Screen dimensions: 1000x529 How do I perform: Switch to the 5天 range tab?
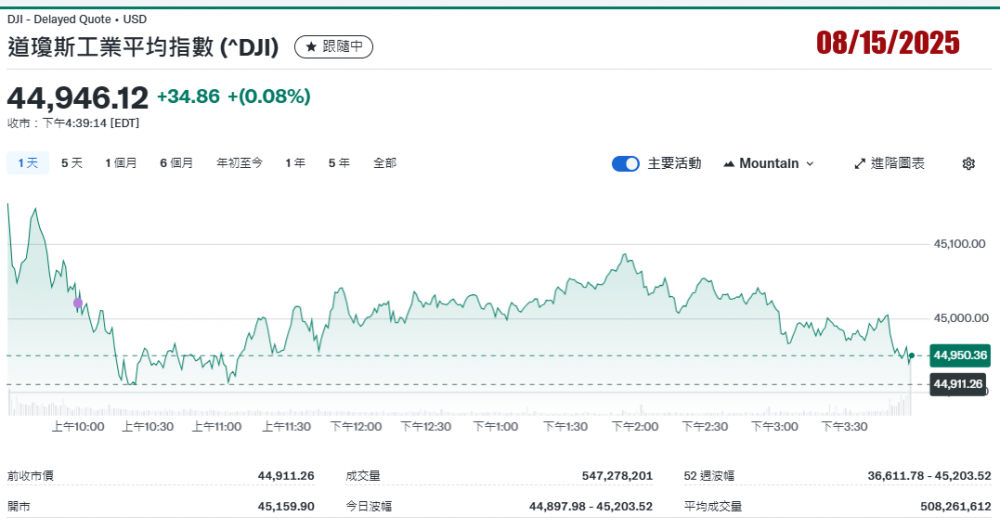pos(72,163)
